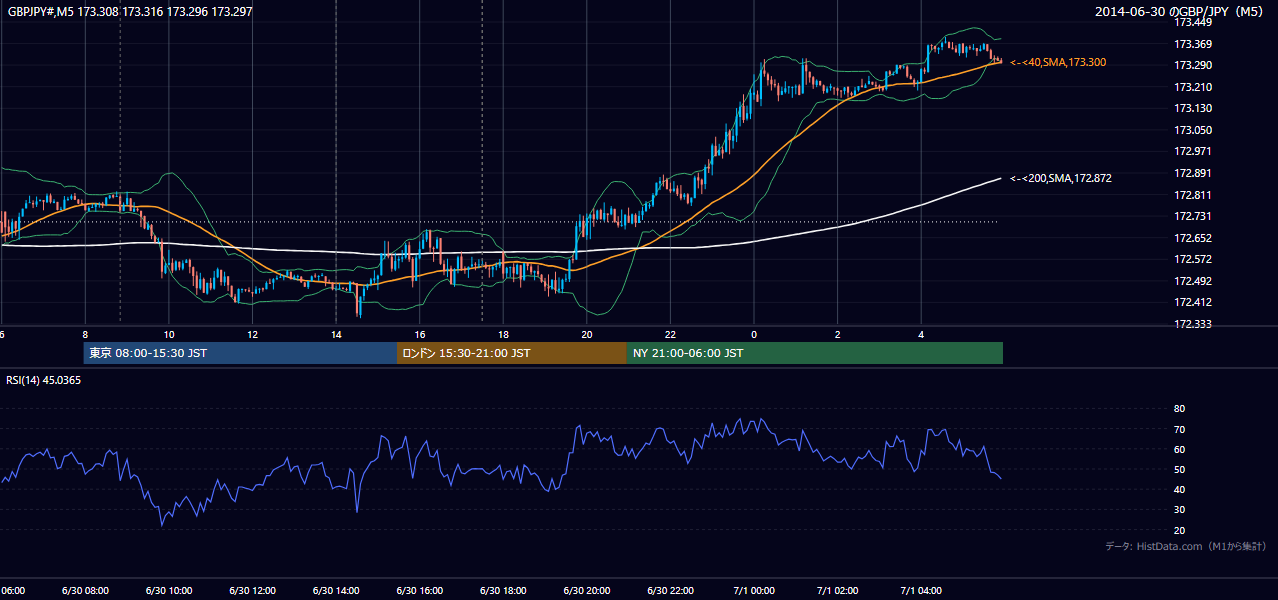Image resolution: width=1278 pixels, height=600 pixels.
Task: Click hour tick 8 under the price chart
Action: coord(85,334)
